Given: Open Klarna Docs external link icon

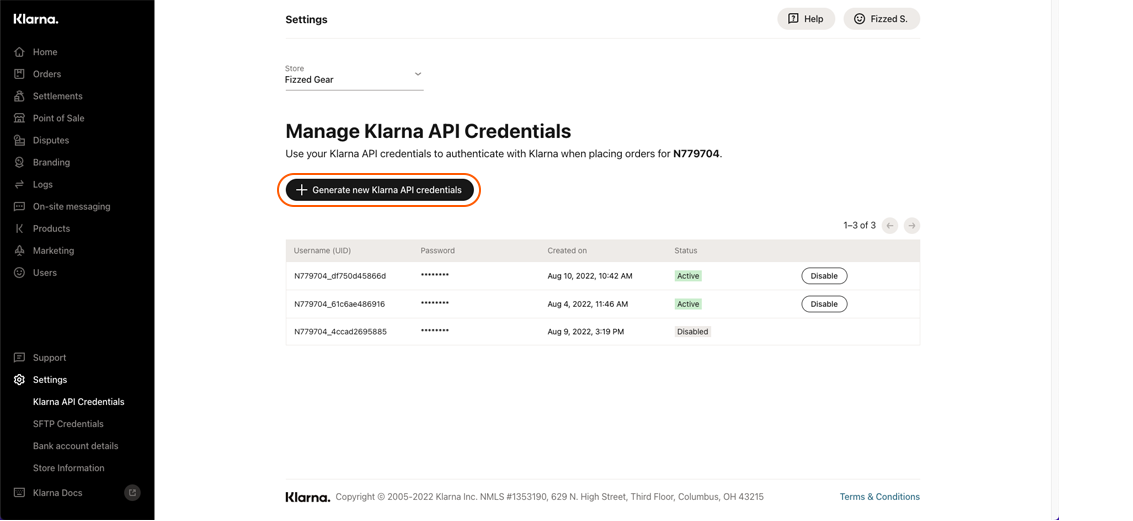Looking at the screenshot, I should click(x=132, y=493).
